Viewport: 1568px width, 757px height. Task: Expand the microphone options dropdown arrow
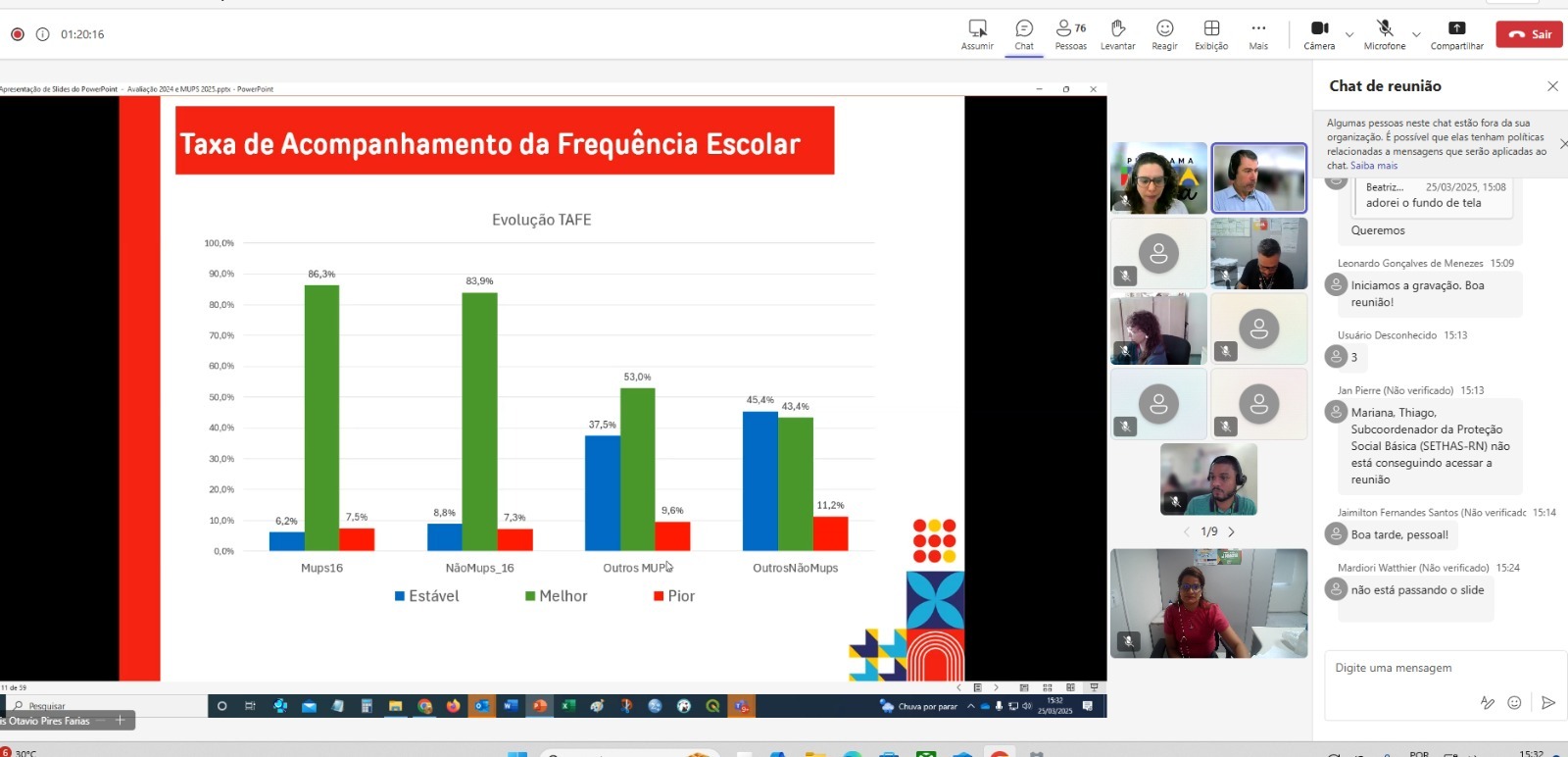[1416, 34]
